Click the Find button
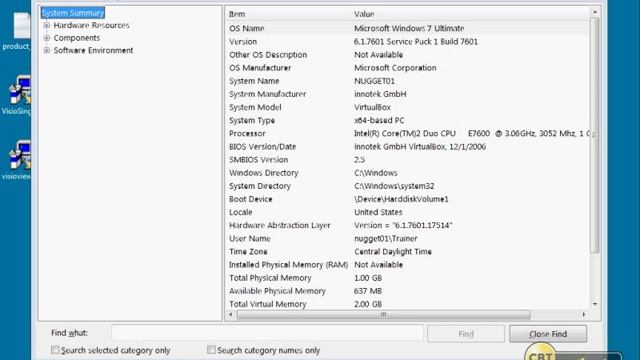 coord(466,334)
